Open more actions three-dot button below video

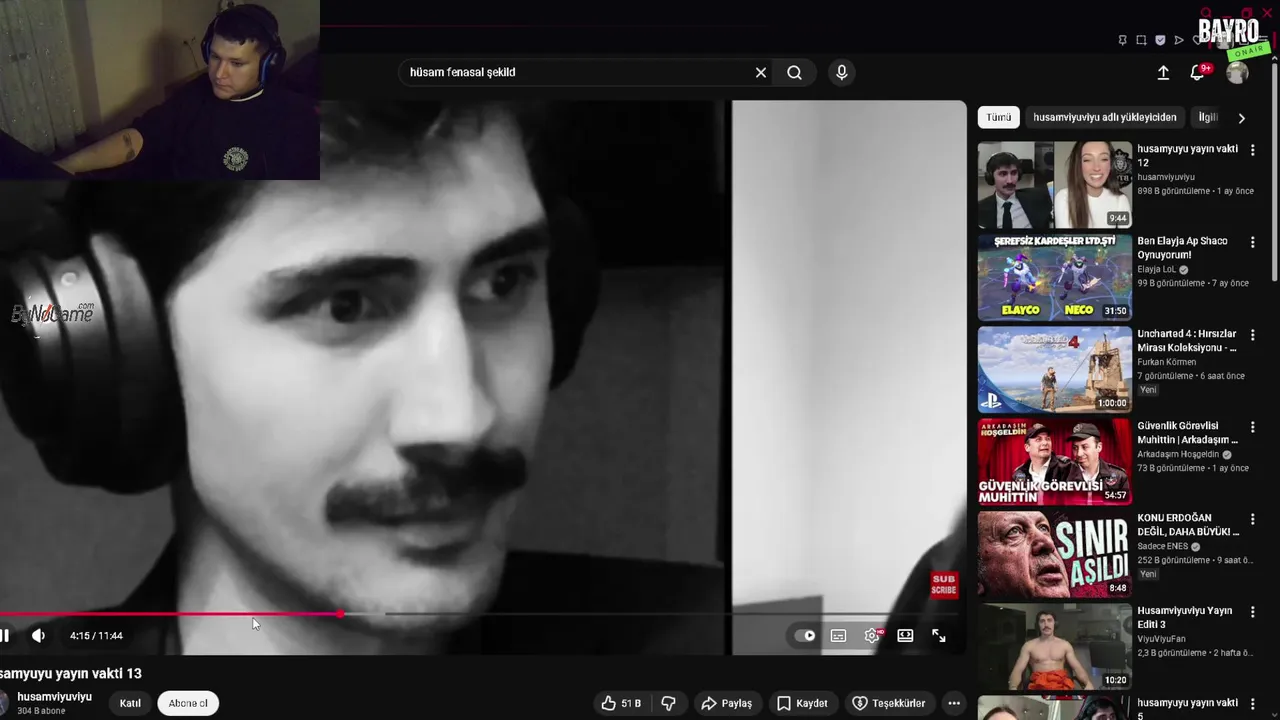pos(954,703)
